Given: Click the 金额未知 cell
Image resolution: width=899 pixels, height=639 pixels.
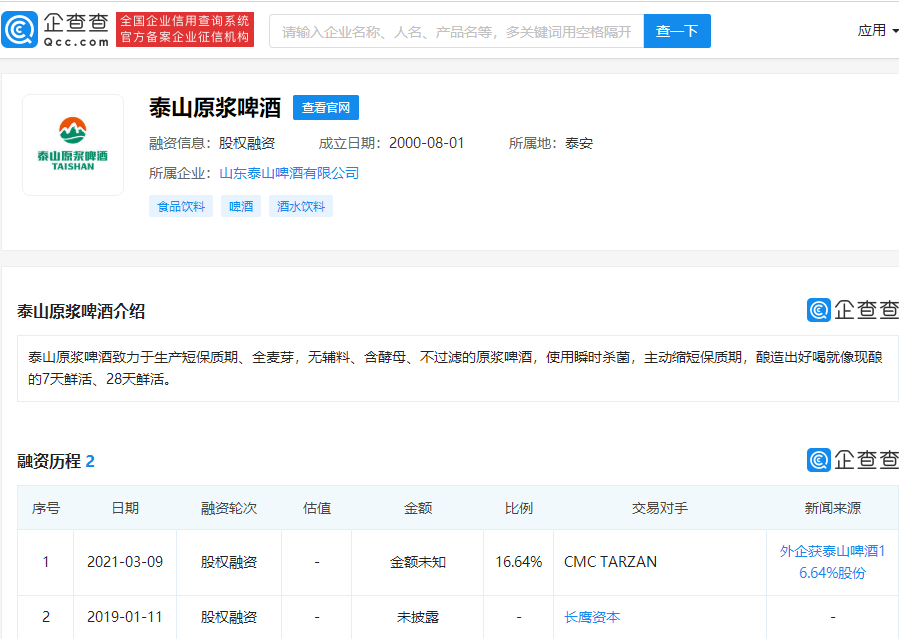Looking at the screenshot, I should coord(417,562).
